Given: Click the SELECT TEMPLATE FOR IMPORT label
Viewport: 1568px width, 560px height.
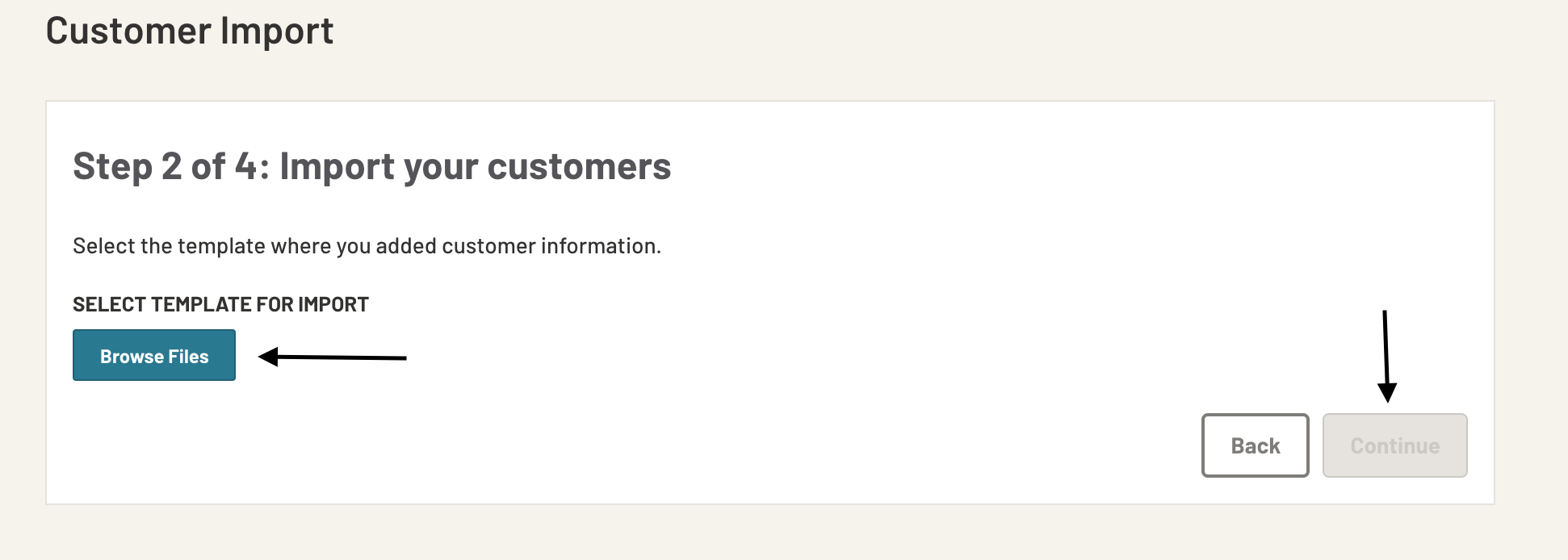Looking at the screenshot, I should coord(220,304).
